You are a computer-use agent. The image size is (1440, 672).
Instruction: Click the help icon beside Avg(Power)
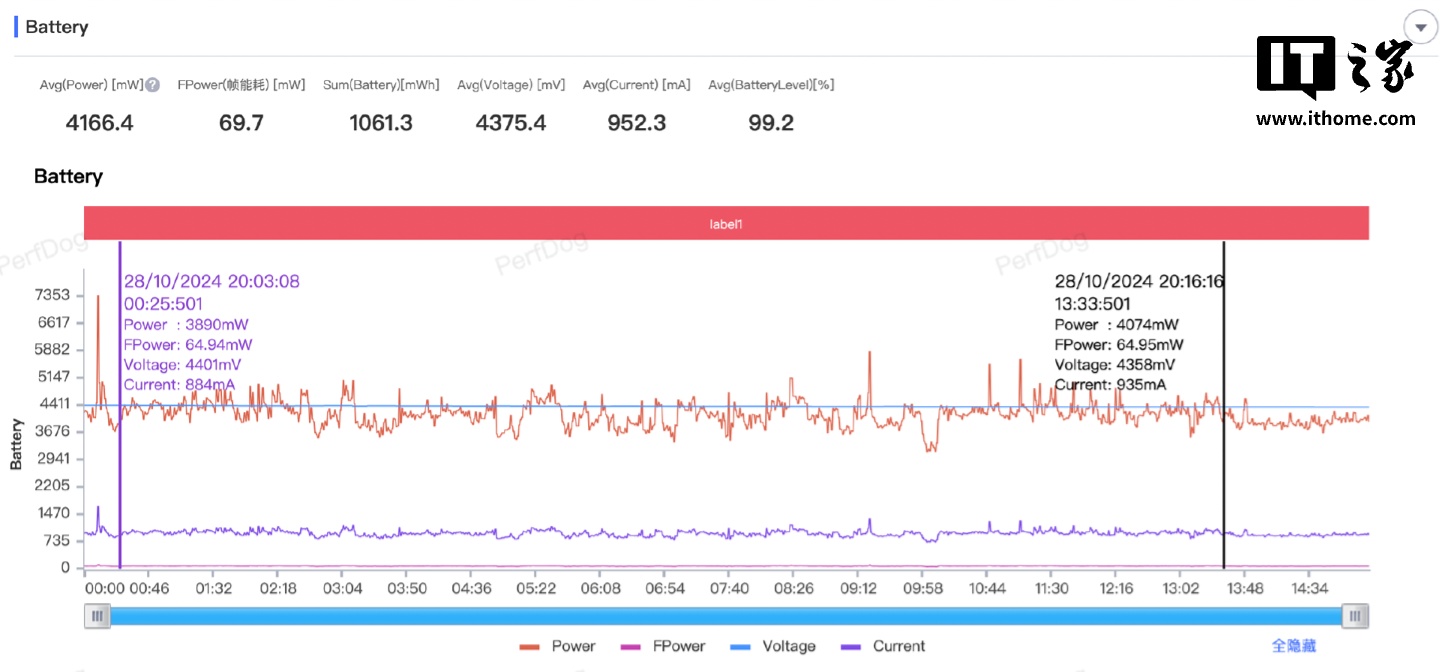[x=153, y=86]
